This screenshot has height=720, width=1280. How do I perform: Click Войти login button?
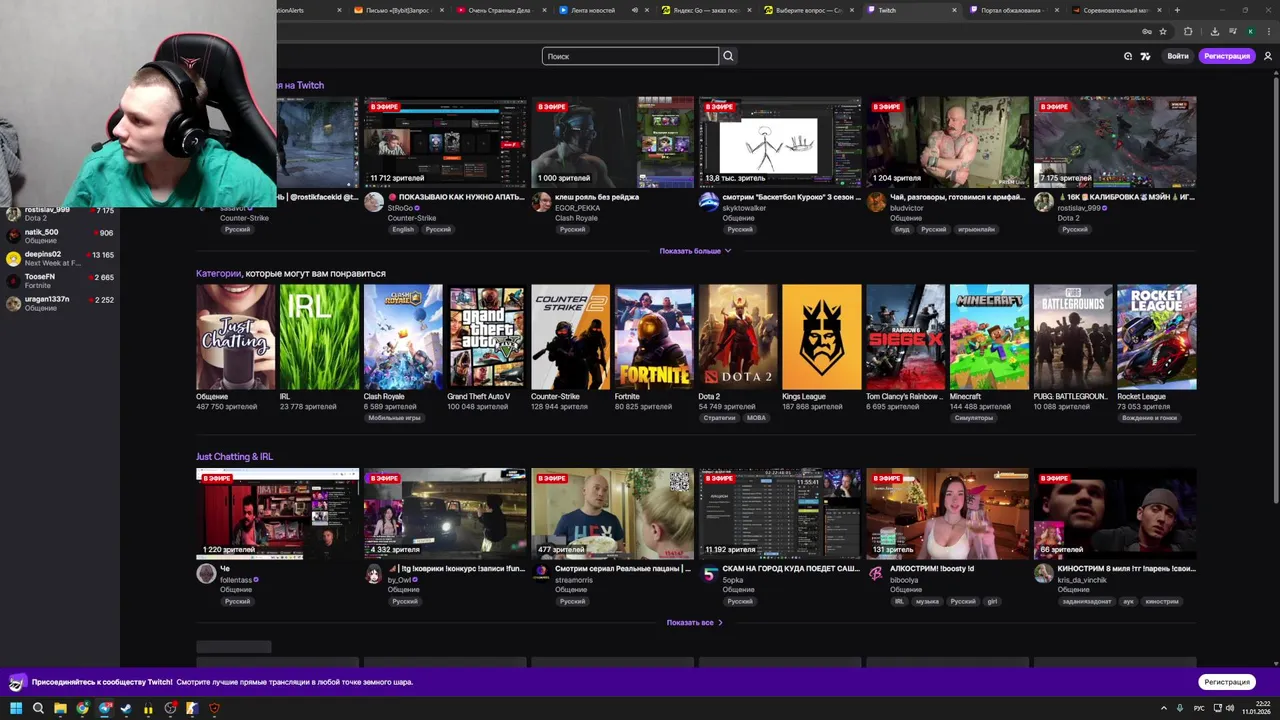click(1178, 56)
